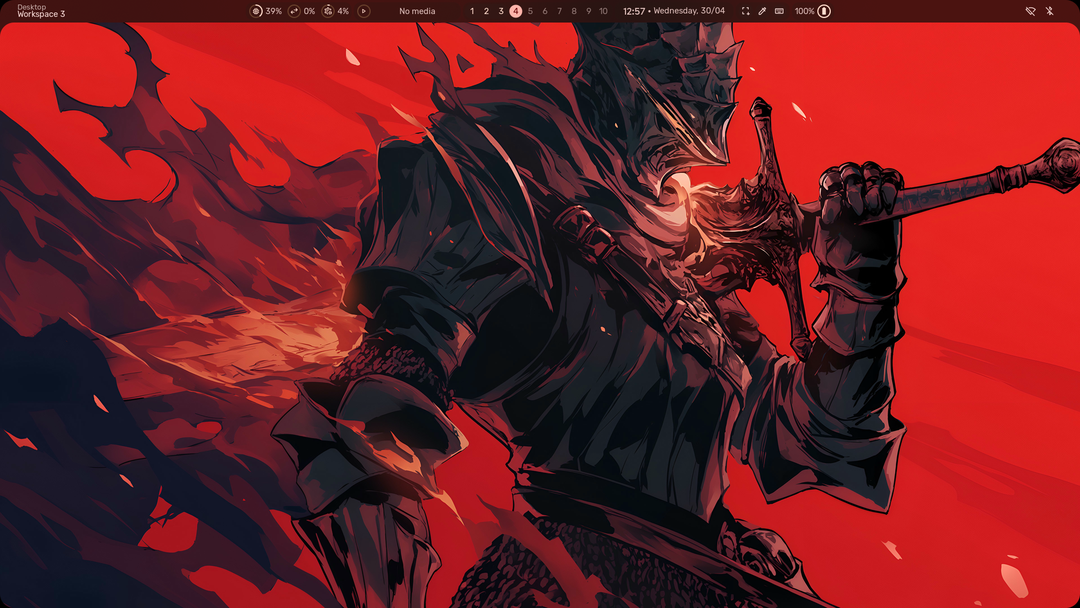
Task: Switch to workspace 1
Action: pyautogui.click(x=472, y=11)
